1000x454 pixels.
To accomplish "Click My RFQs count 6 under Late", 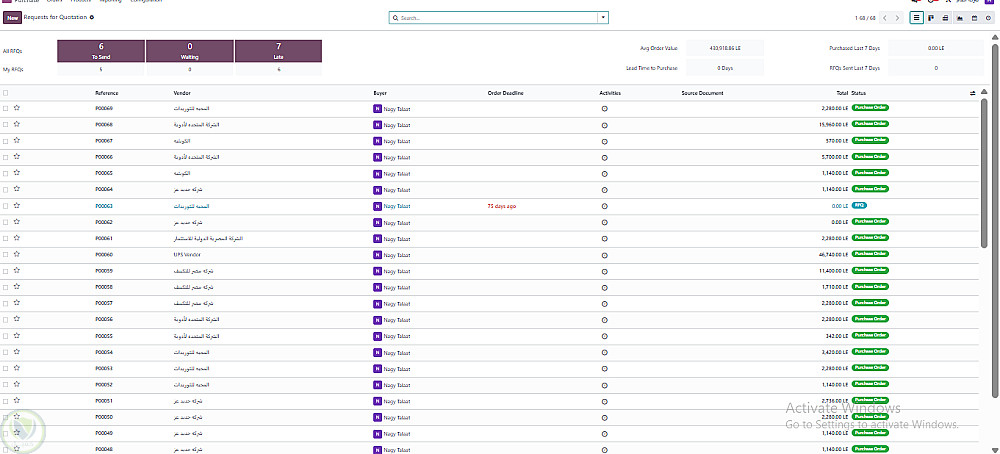I will (279, 69).
